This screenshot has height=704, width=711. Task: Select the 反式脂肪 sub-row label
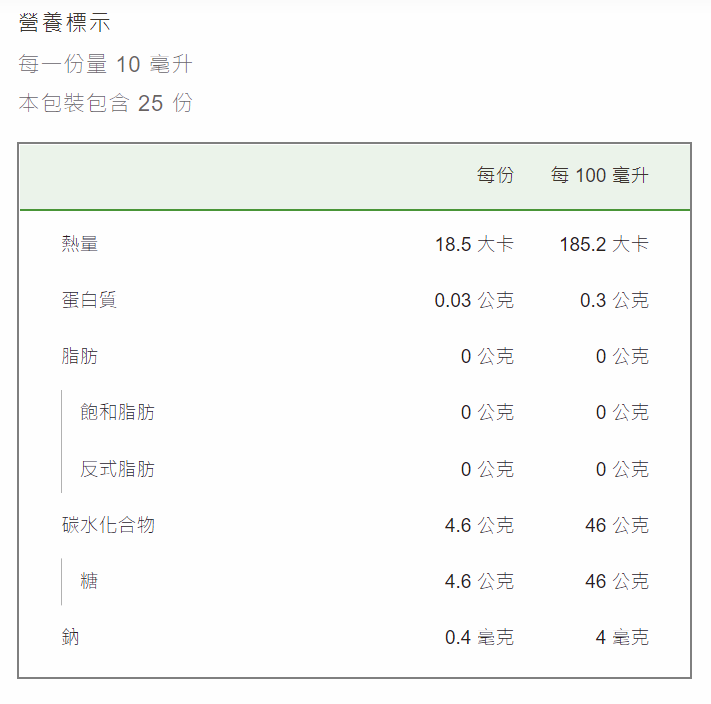coord(117,469)
